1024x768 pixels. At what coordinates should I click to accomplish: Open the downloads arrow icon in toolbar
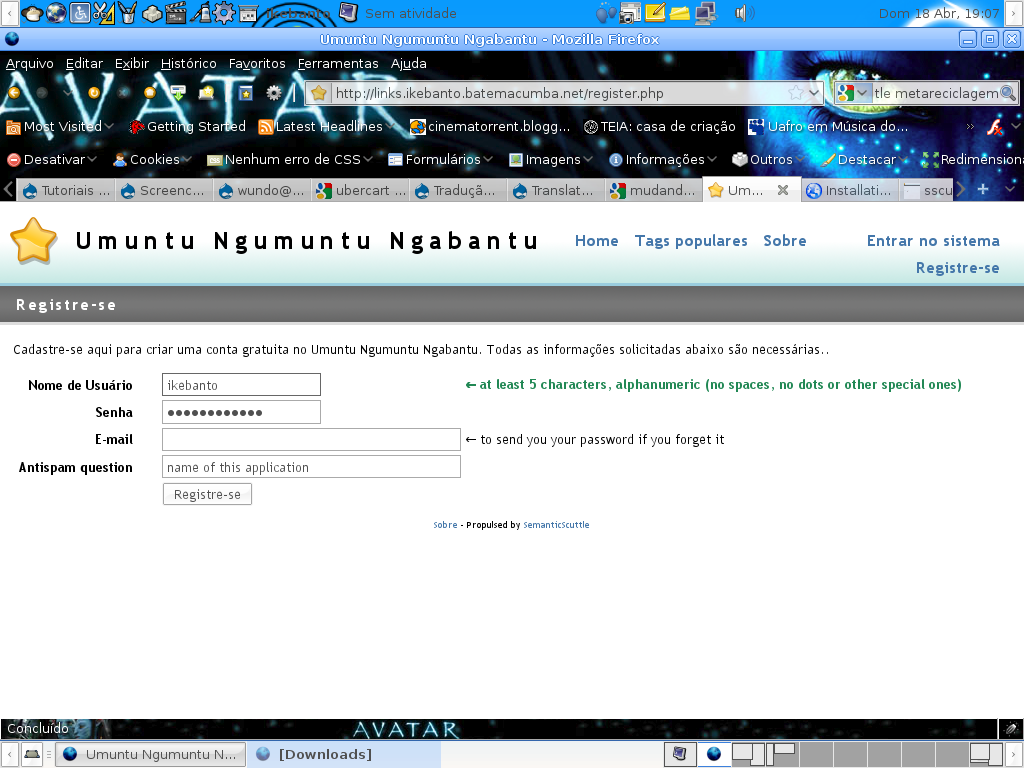[x=178, y=93]
